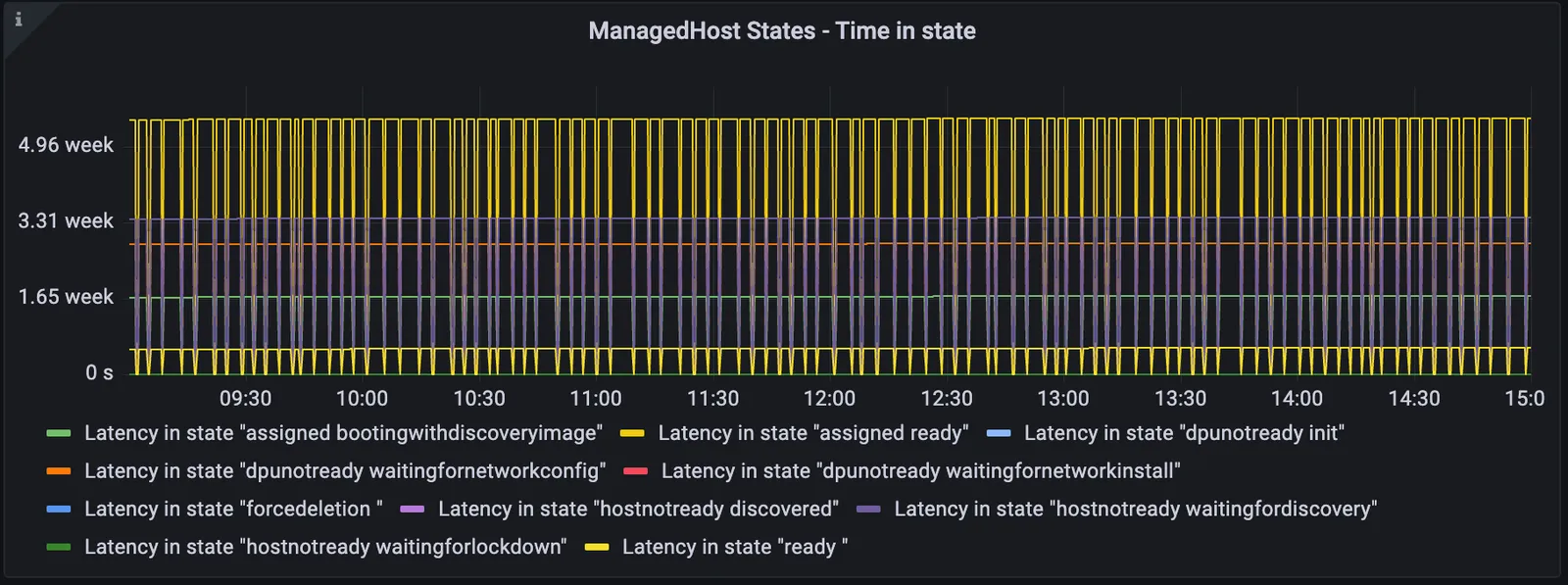Click red swatch for "dpunotready waitingfornetworkinstall"

(x=636, y=471)
